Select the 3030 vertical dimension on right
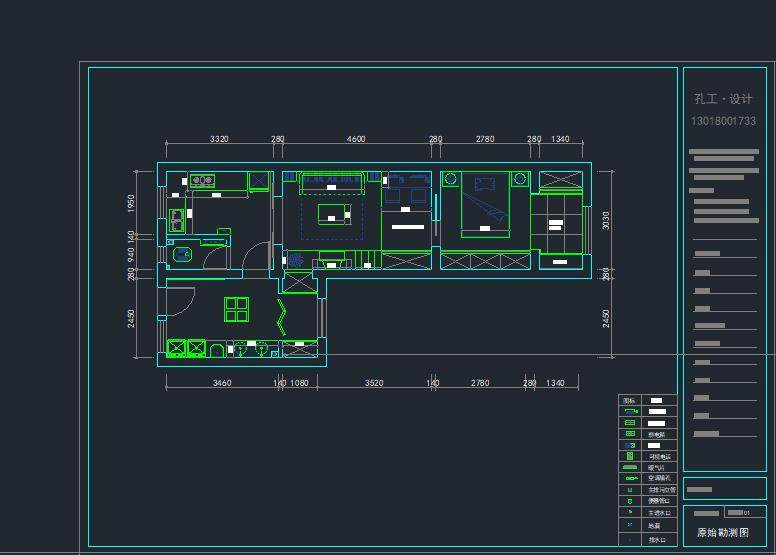The height and width of the screenshot is (555, 776). click(606, 220)
